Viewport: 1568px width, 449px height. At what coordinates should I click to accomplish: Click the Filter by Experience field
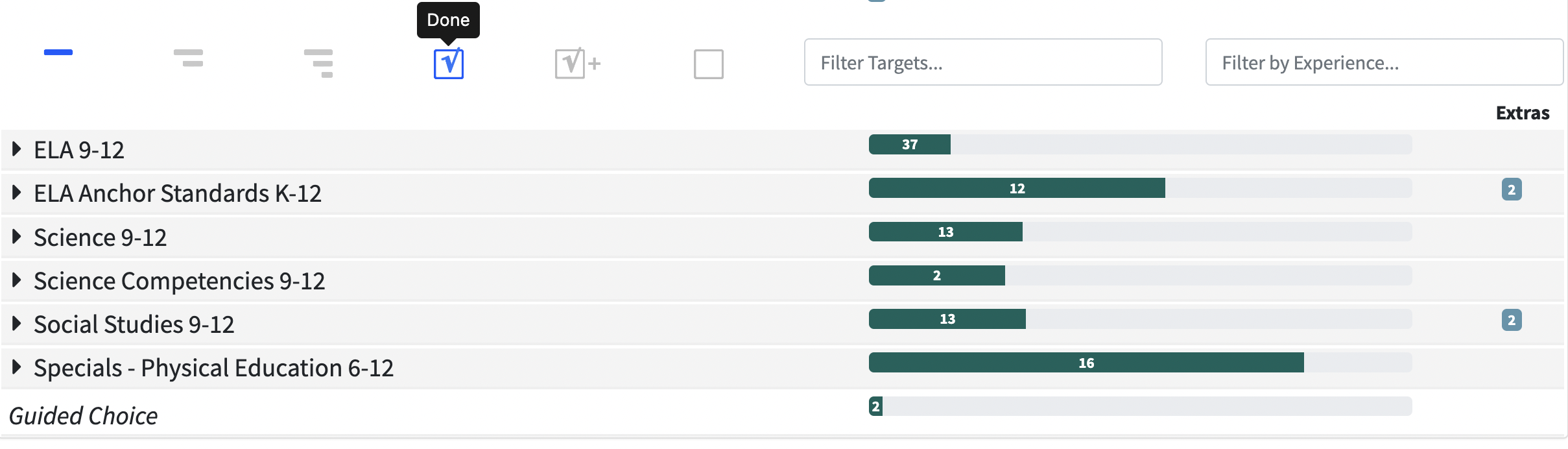tap(1384, 62)
